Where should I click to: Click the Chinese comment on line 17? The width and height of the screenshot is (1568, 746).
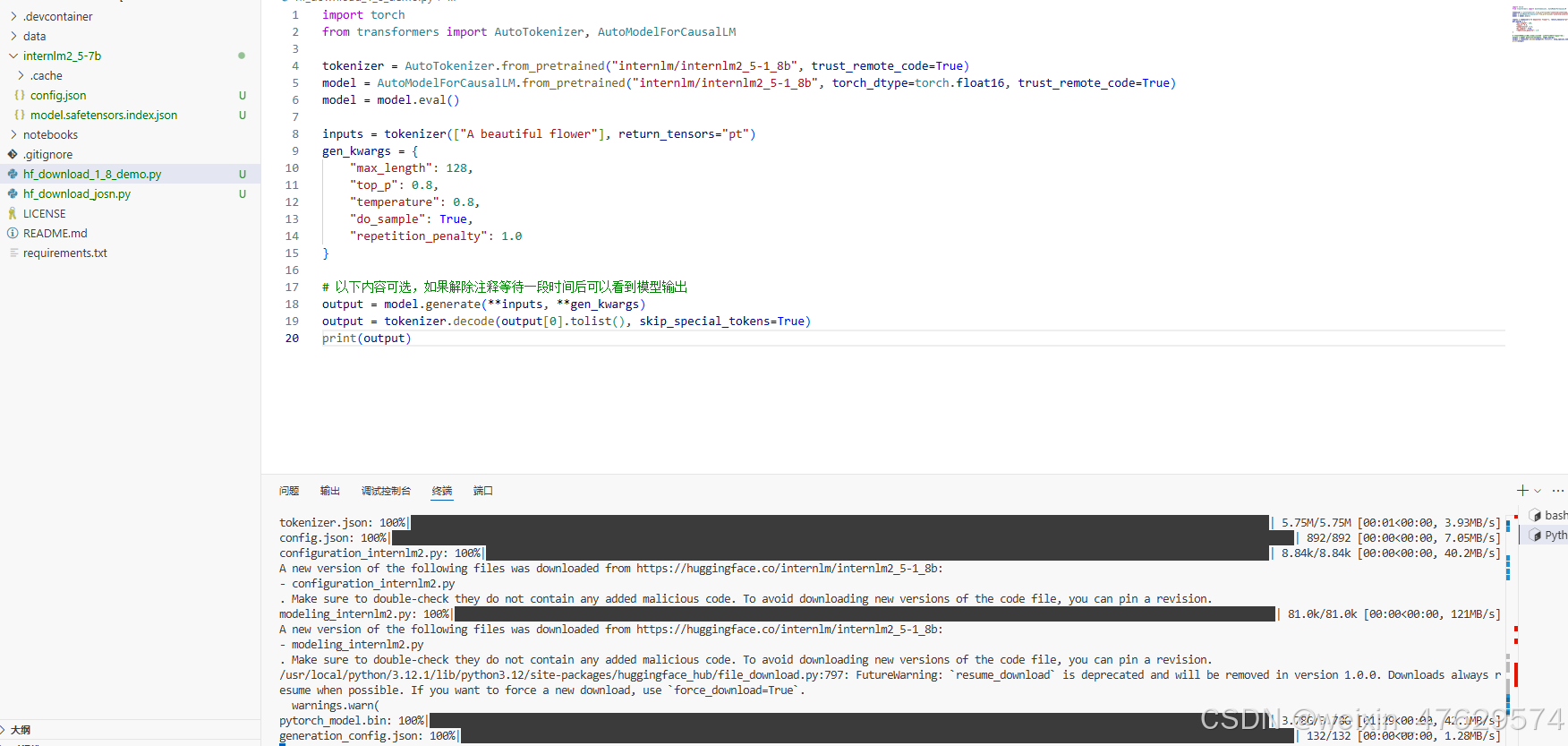(505, 287)
